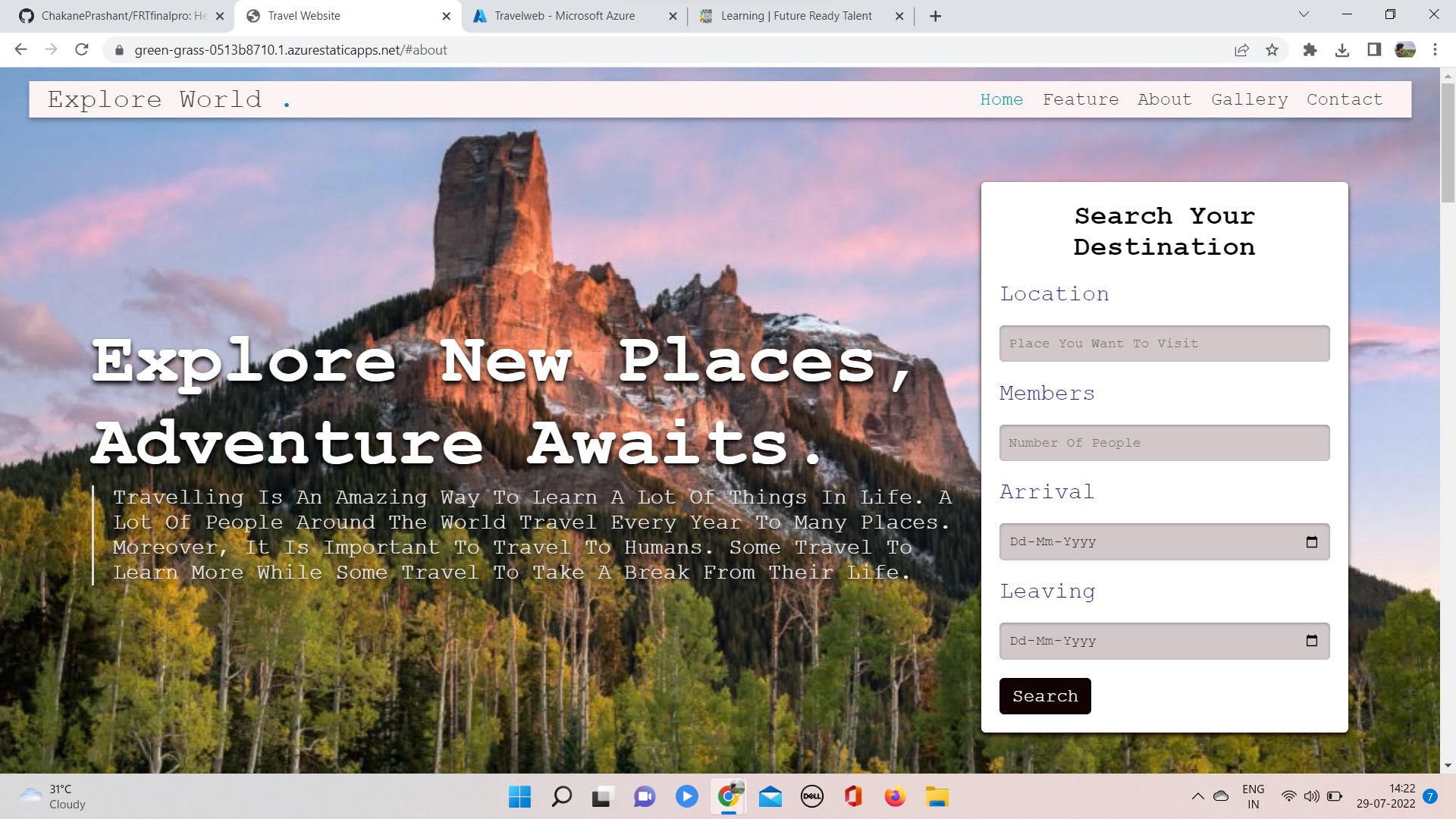Launch Firefox from the taskbar

point(895,797)
